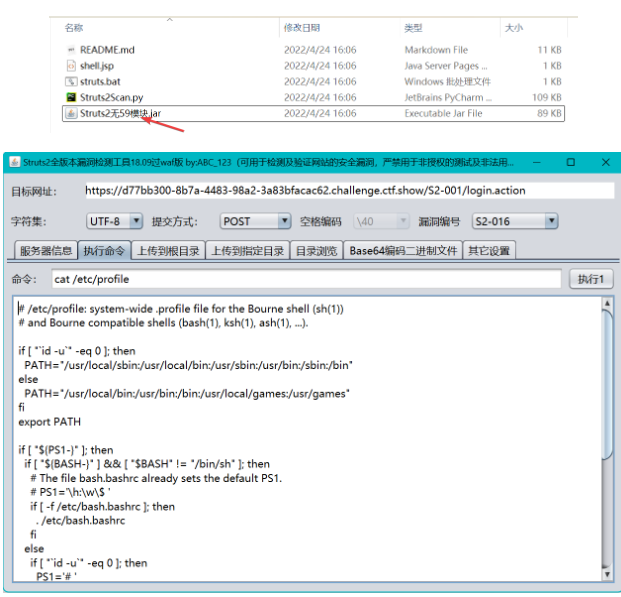Click the 提交方式 label
The image size is (621, 597).
pos(174,221)
